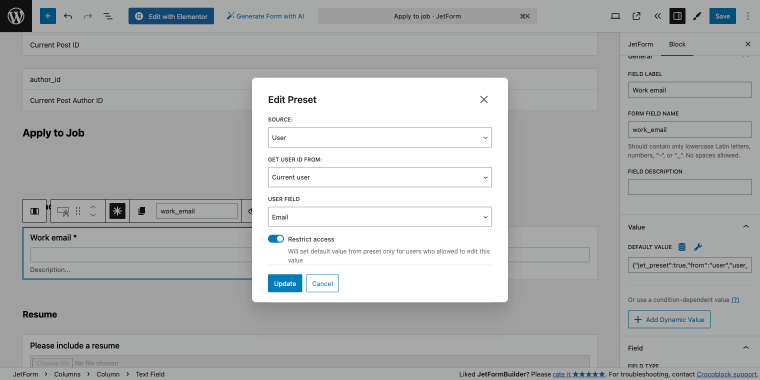Open the User Field dropdown showing Email

(x=380, y=217)
